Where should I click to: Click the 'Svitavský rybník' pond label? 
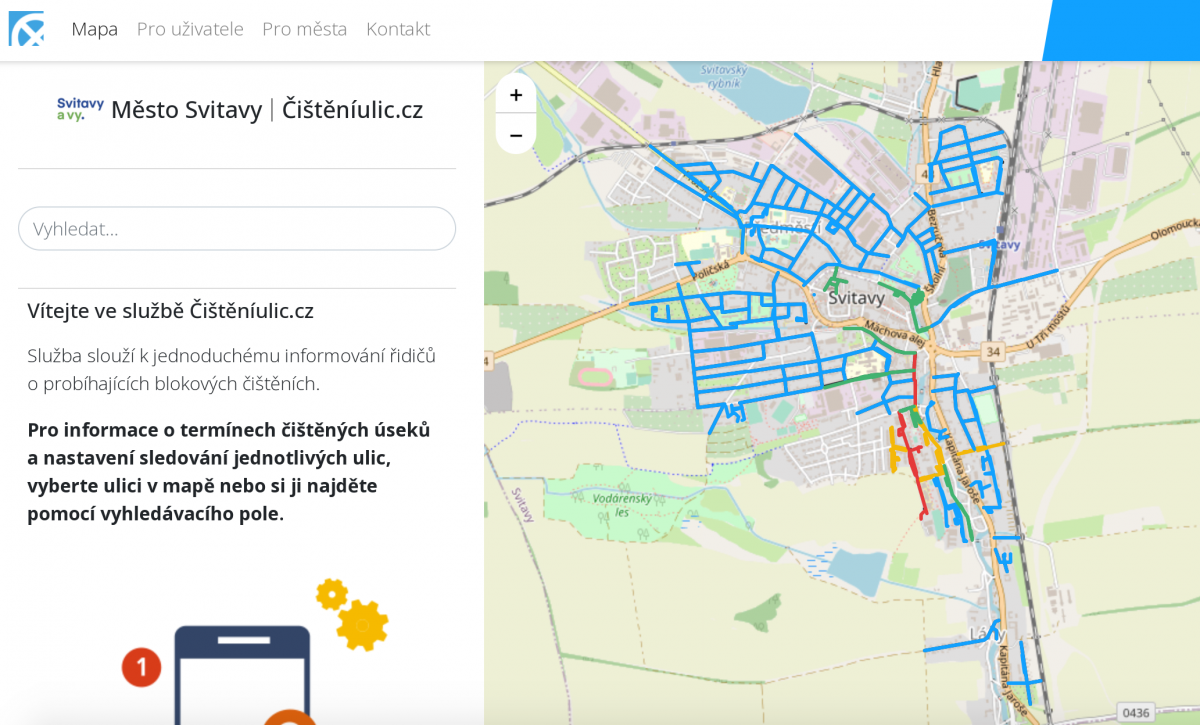(x=726, y=77)
